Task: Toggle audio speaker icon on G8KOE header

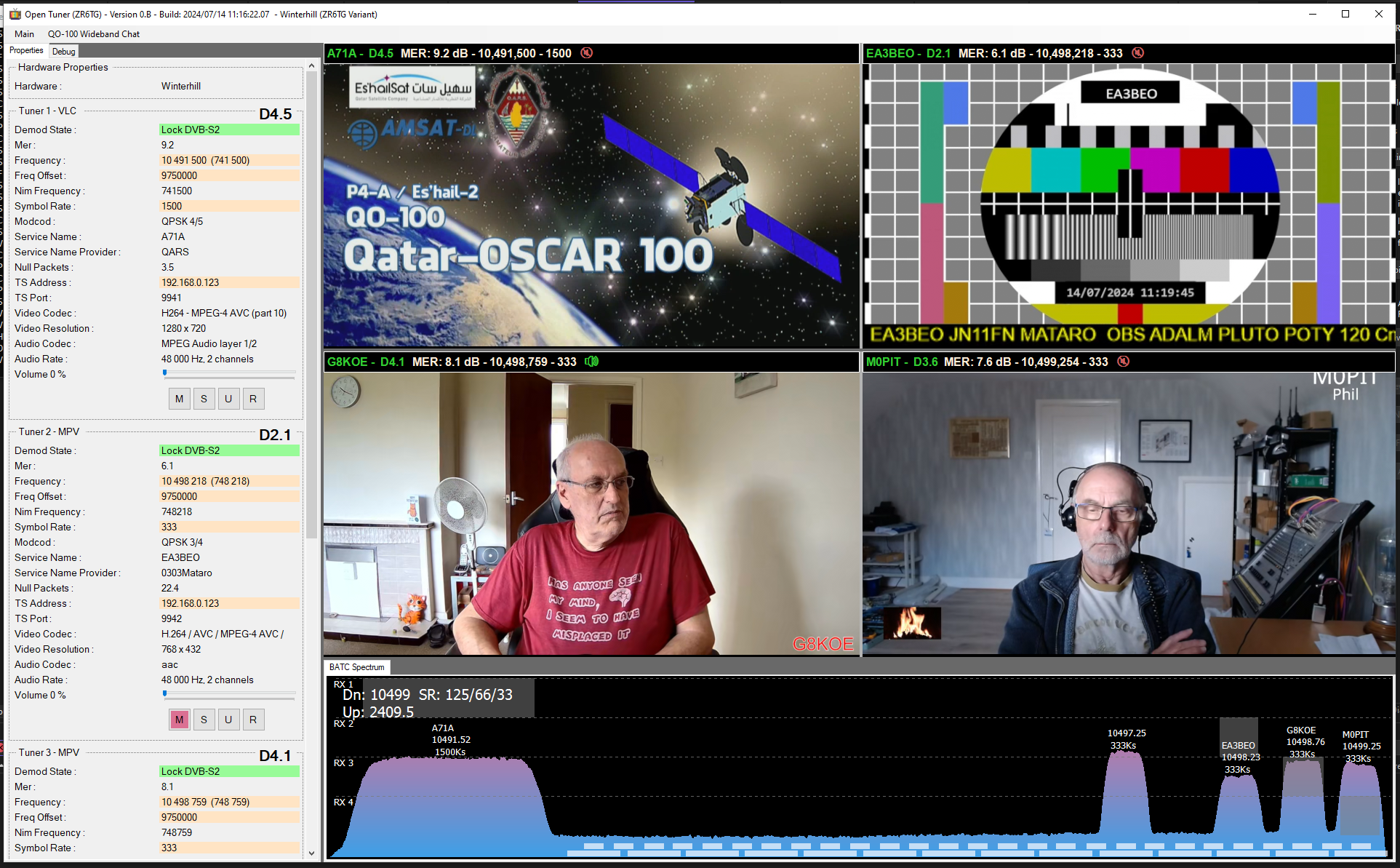Action: tap(592, 362)
